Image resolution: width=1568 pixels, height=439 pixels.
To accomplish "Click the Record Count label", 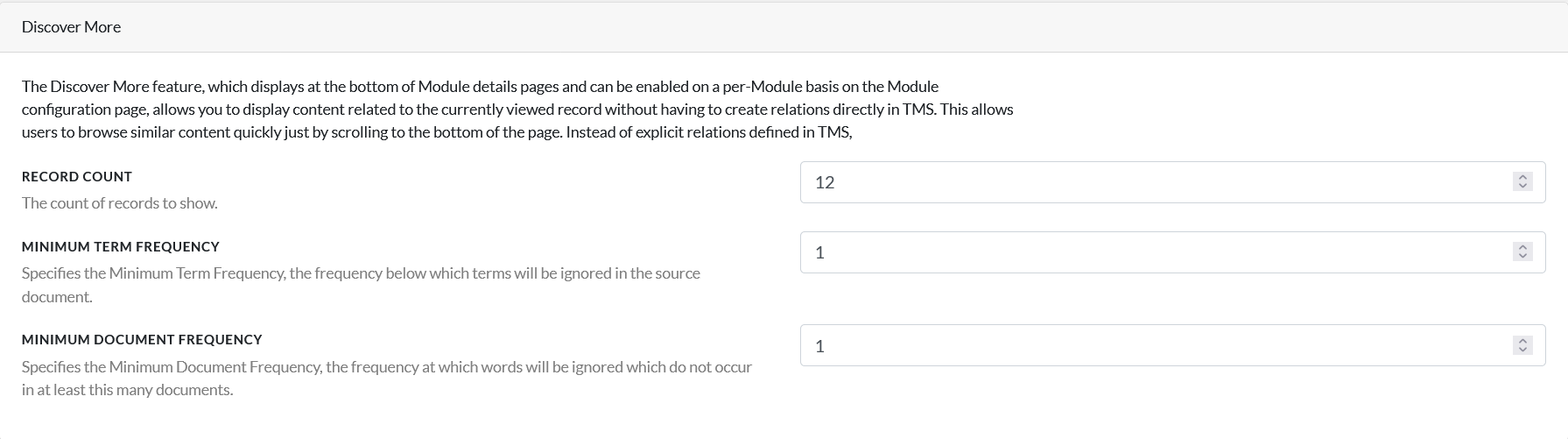I will click(77, 176).
